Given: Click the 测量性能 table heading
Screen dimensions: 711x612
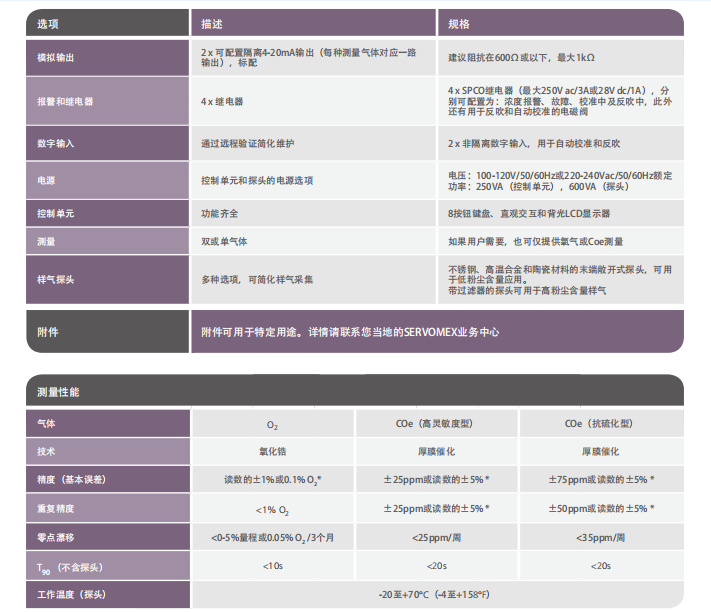Looking at the screenshot, I should tap(57, 392).
